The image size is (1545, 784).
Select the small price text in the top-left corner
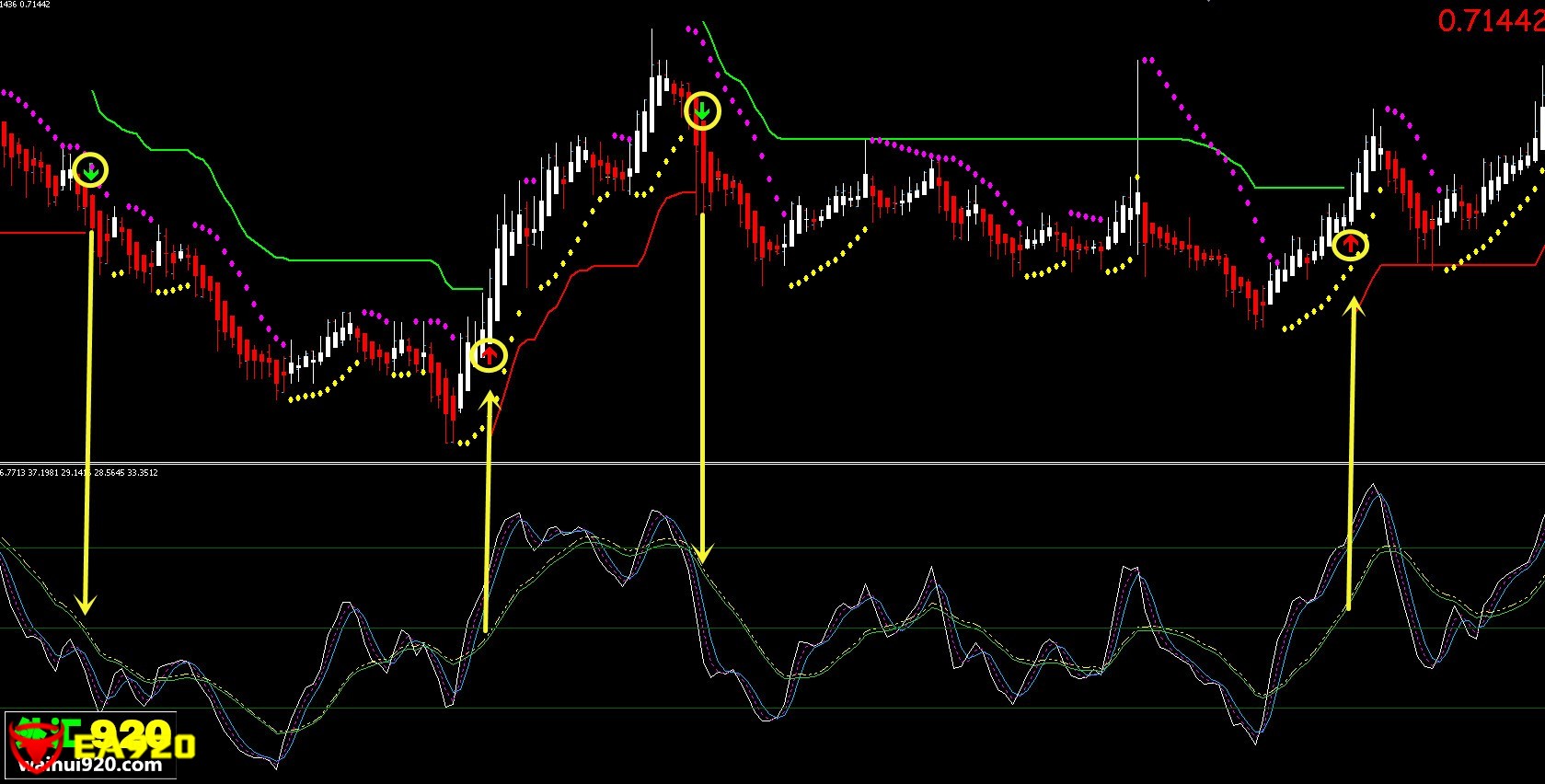[26, 5]
